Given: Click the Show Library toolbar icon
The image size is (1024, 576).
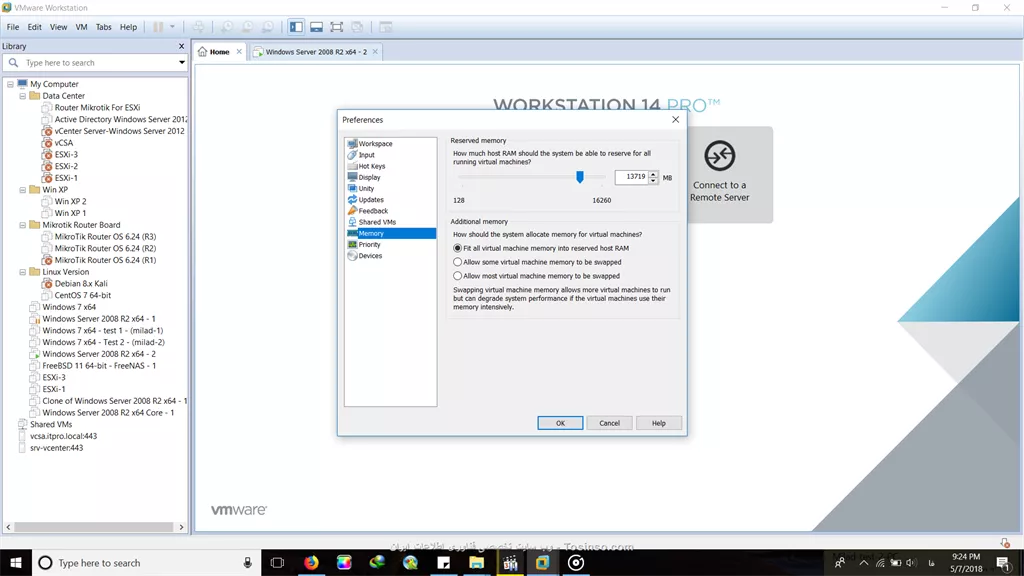Looking at the screenshot, I should 296,27.
